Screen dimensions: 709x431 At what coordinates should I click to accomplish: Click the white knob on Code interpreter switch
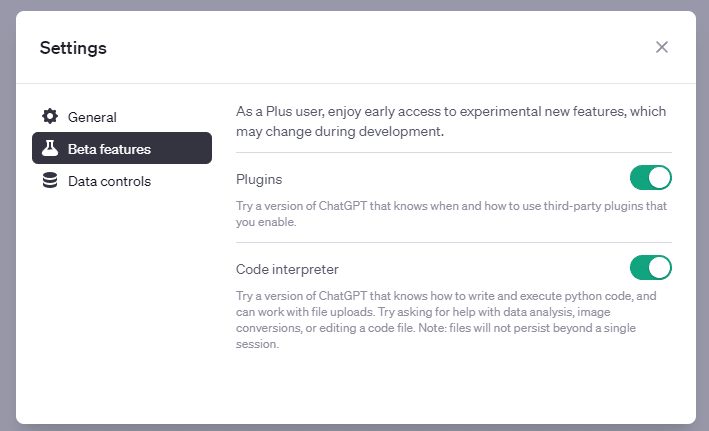coord(660,268)
